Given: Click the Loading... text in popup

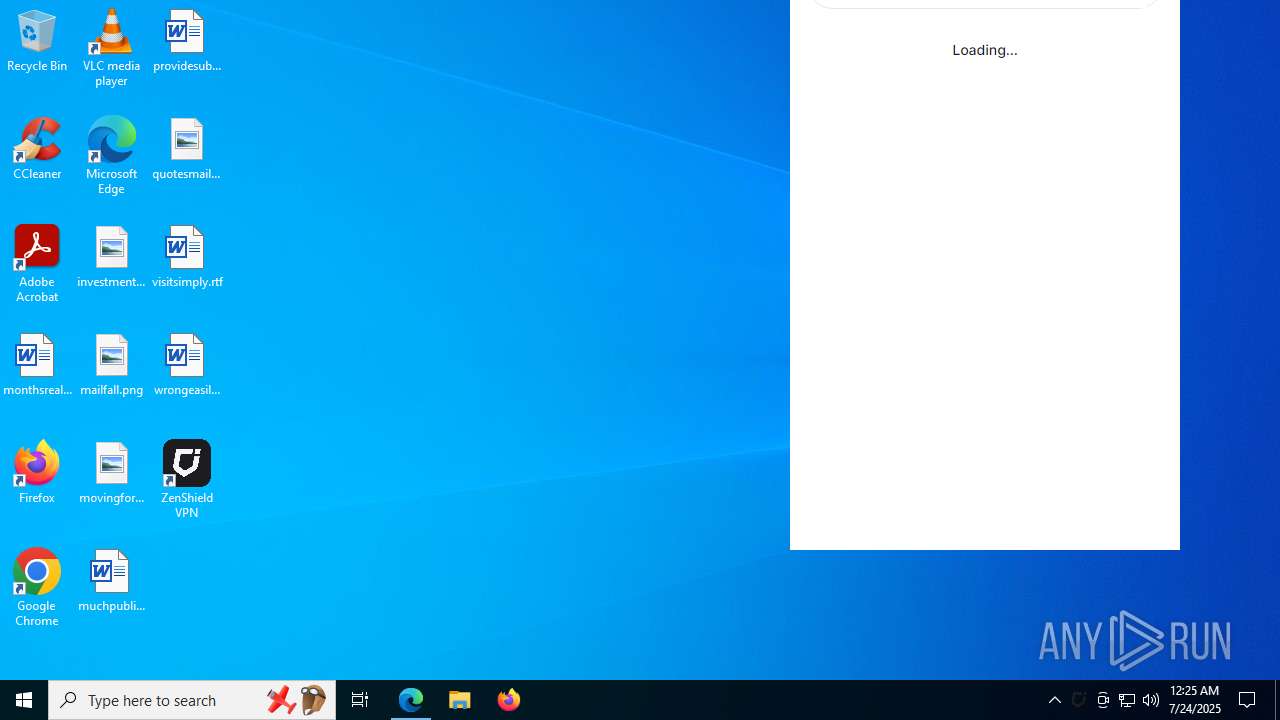Looking at the screenshot, I should [985, 50].
